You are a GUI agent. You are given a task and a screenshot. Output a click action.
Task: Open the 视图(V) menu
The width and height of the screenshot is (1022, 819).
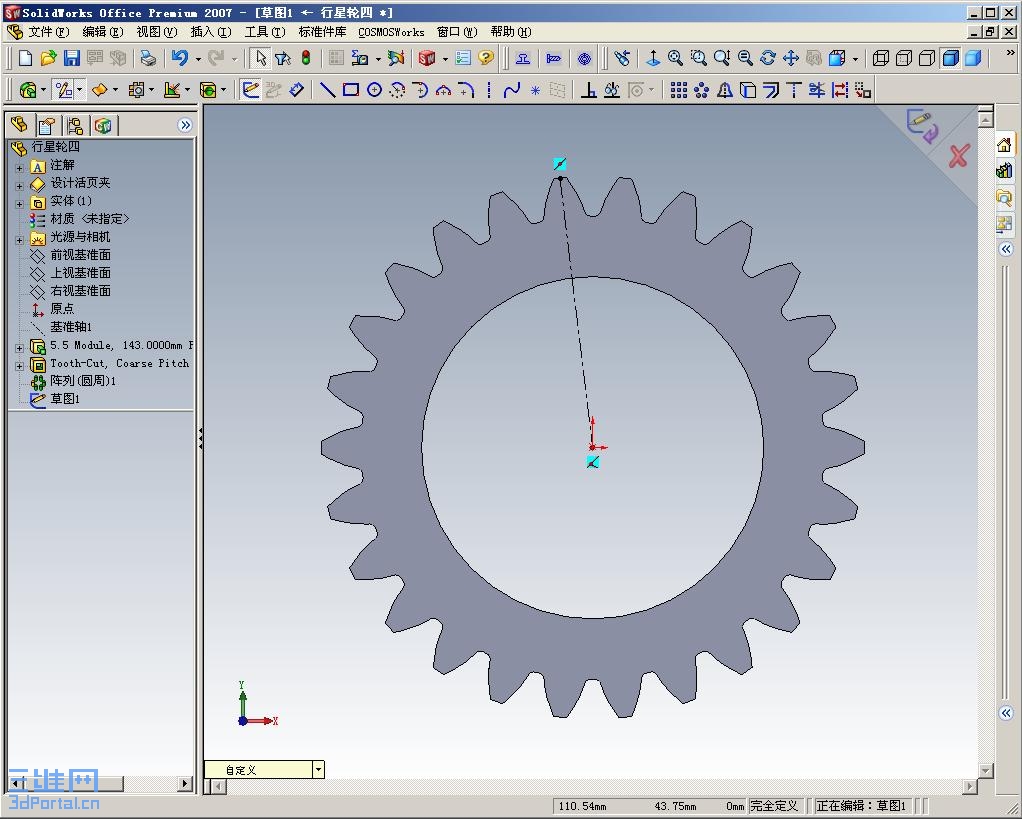tap(156, 31)
